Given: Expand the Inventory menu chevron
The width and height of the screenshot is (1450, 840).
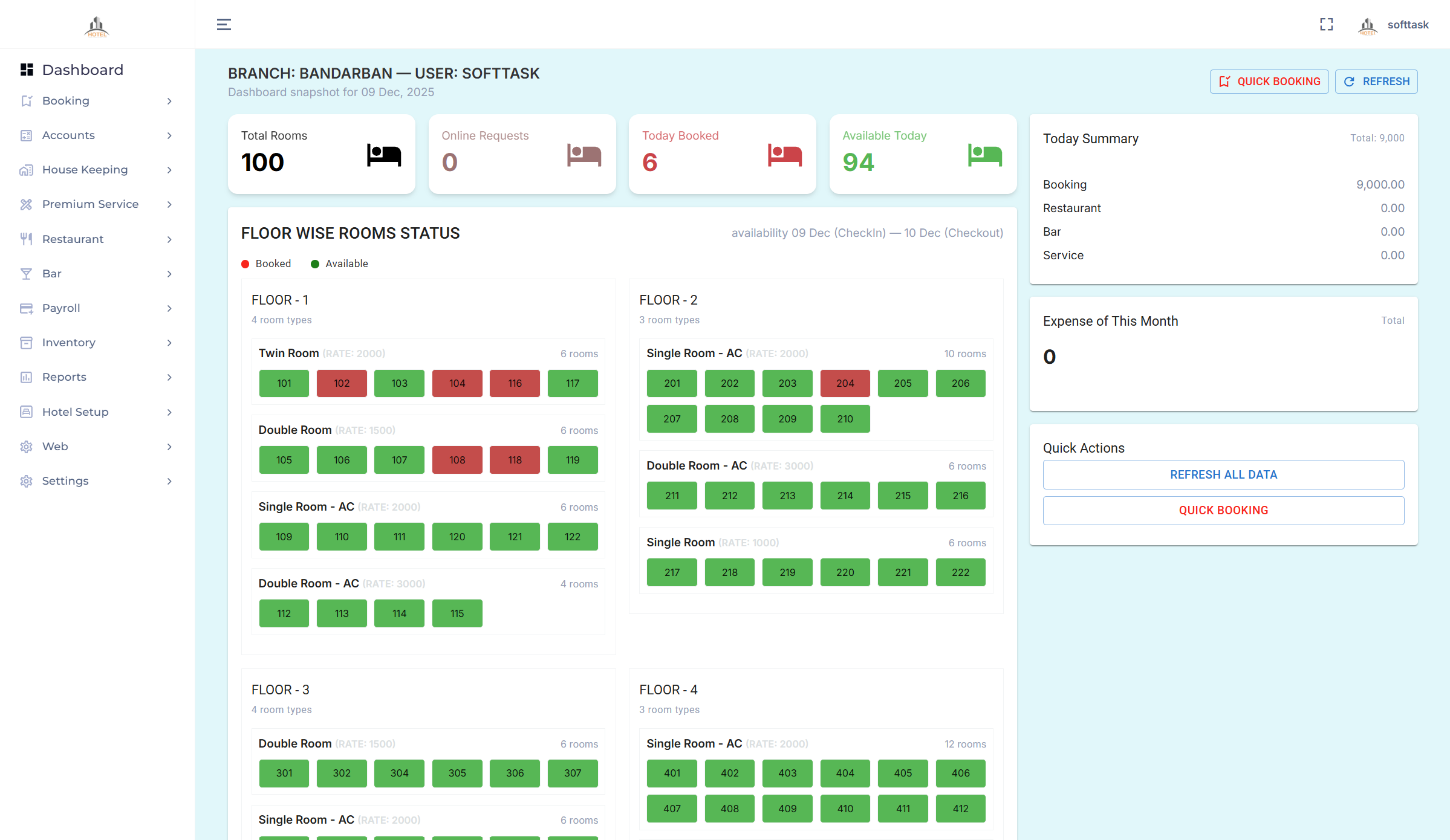Looking at the screenshot, I should pyautogui.click(x=169, y=343).
